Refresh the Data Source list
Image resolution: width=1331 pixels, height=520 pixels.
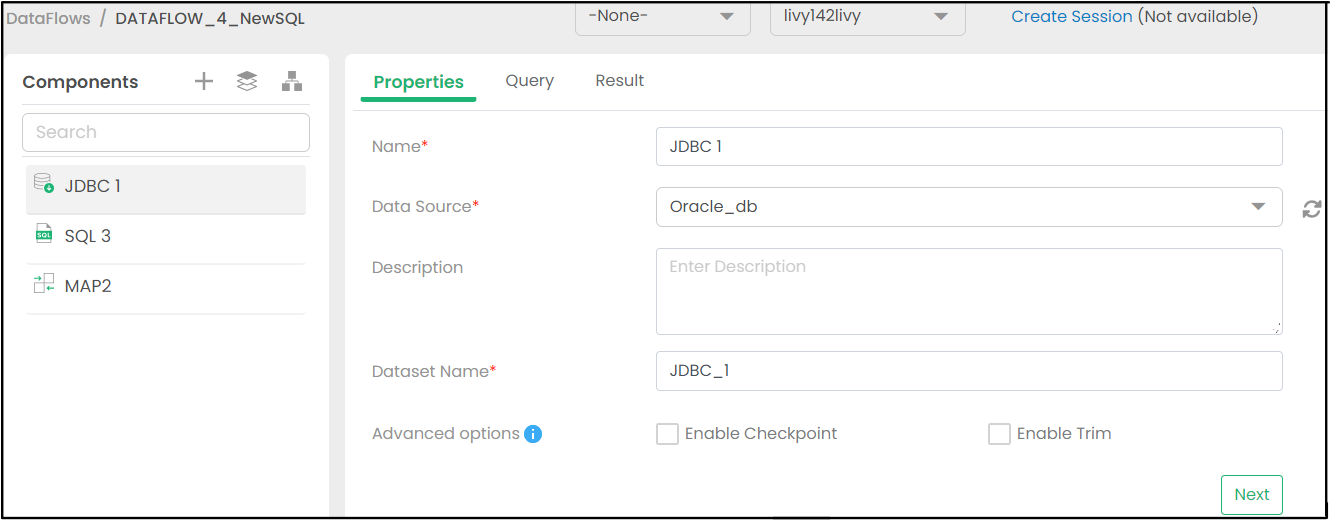pyautogui.click(x=1311, y=209)
